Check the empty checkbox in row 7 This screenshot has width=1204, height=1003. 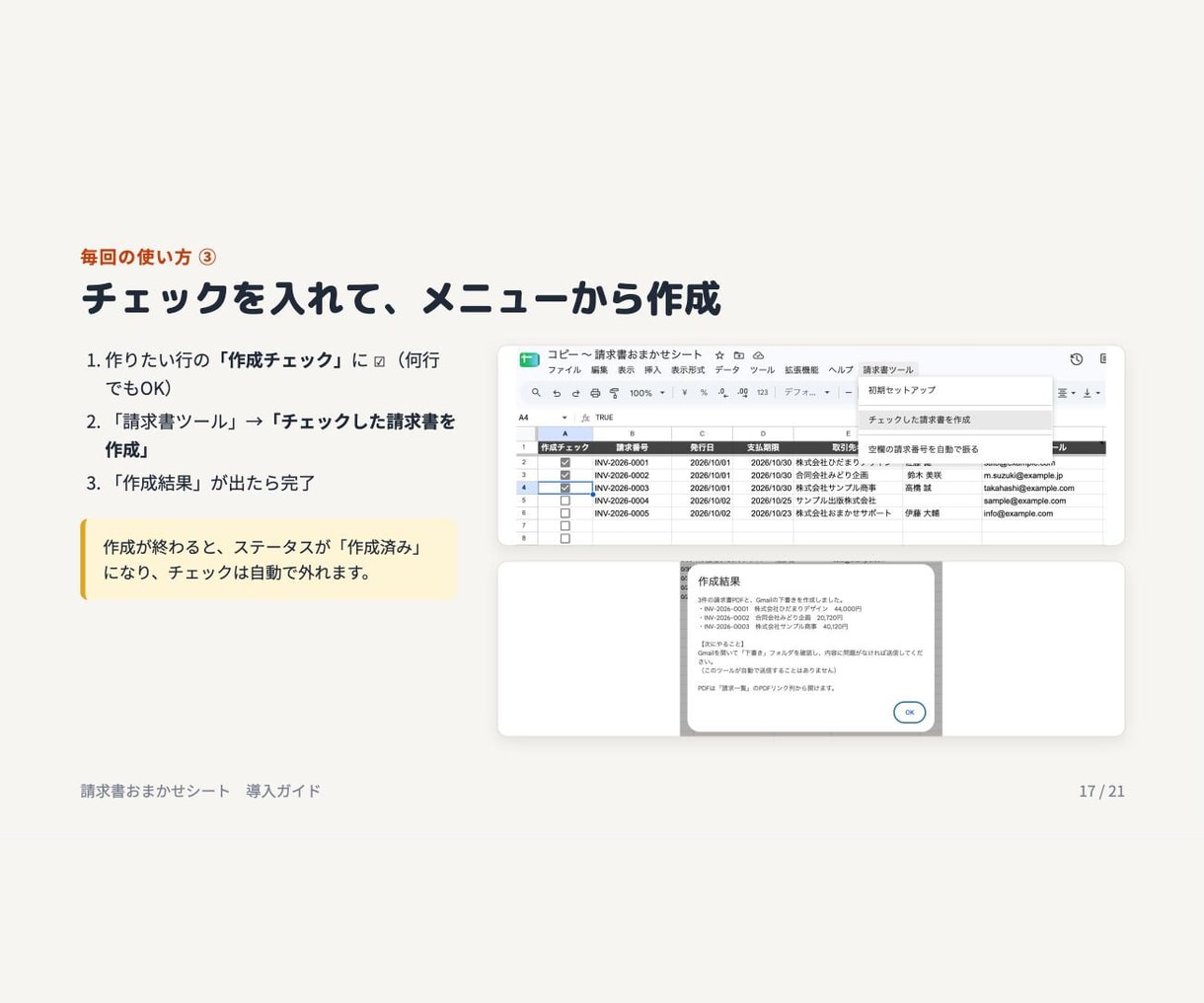[x=564, y=526]
